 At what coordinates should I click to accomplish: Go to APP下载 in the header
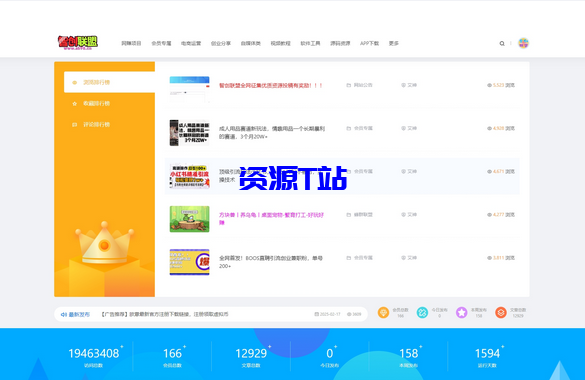point(369,44)
